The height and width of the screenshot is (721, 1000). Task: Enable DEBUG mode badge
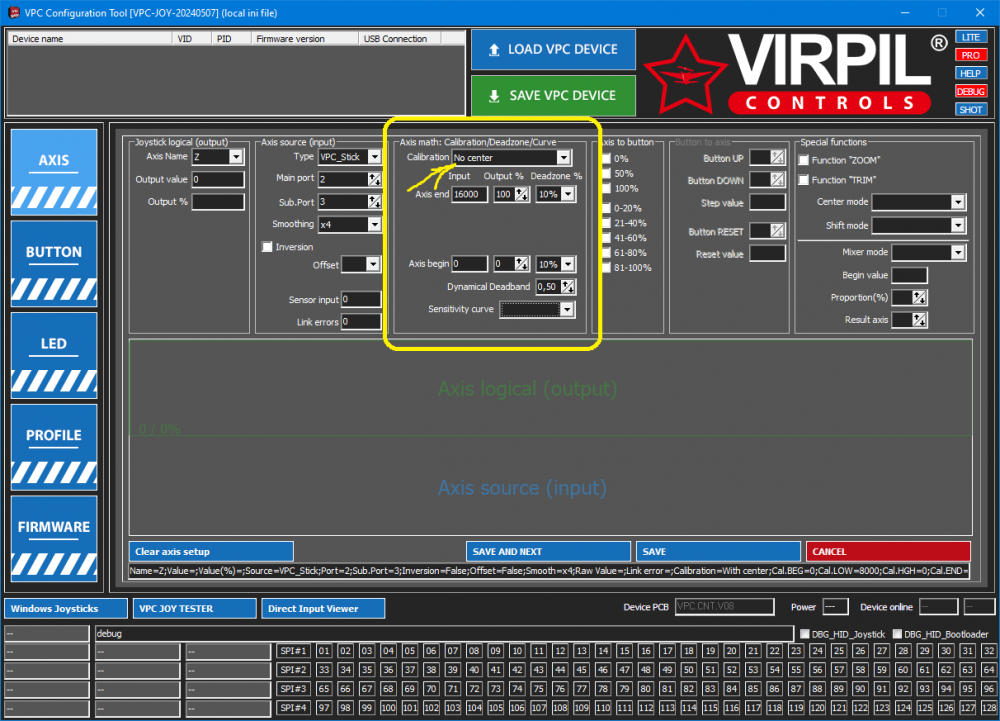970,91
